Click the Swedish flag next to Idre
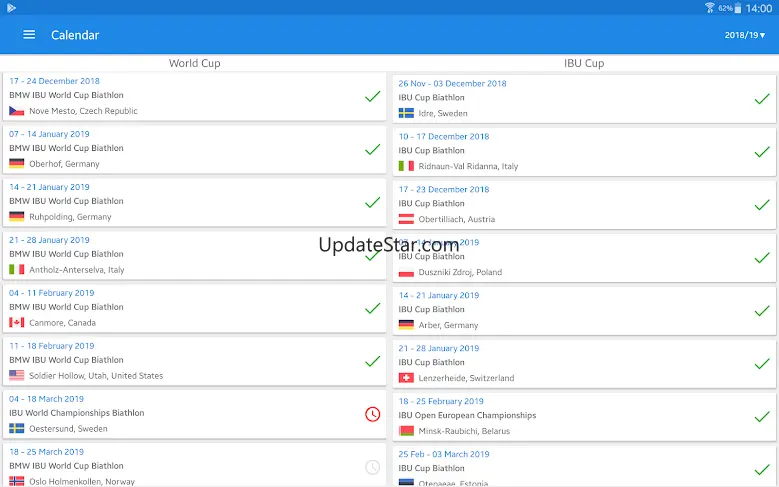The image size is (779, 487). [406, 113]
